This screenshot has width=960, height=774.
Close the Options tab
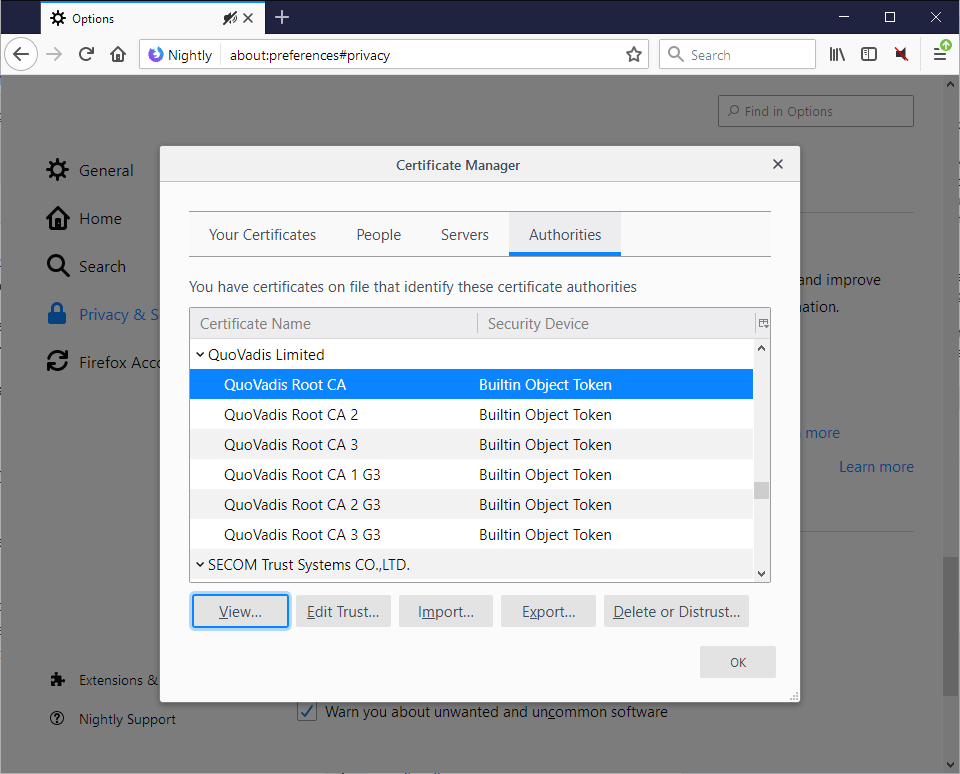coord(248,18)
